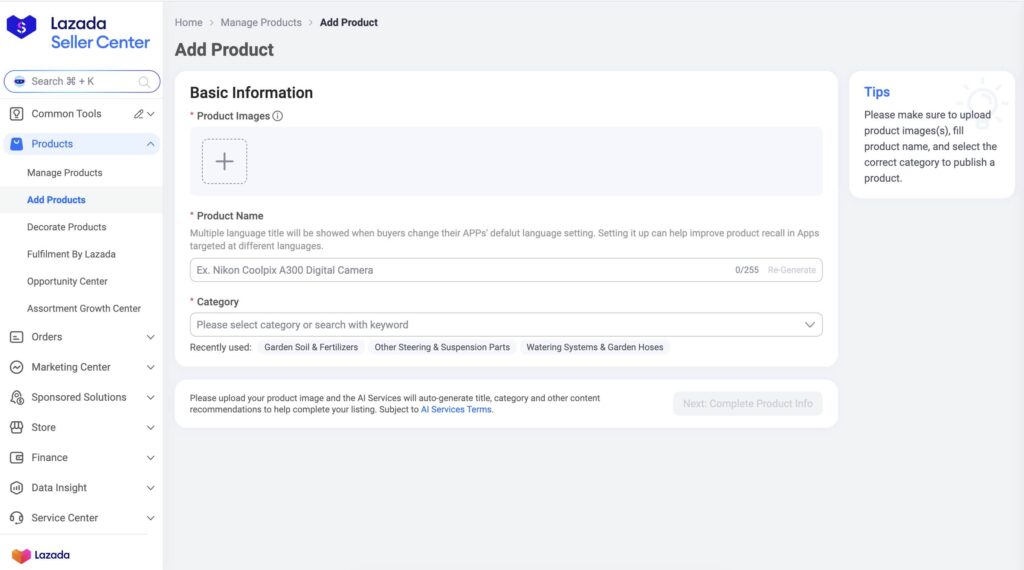The height and width of the screenshot is (570, 1024).
Task: Click the Marketing Center label
Action: tap(71, 367)
